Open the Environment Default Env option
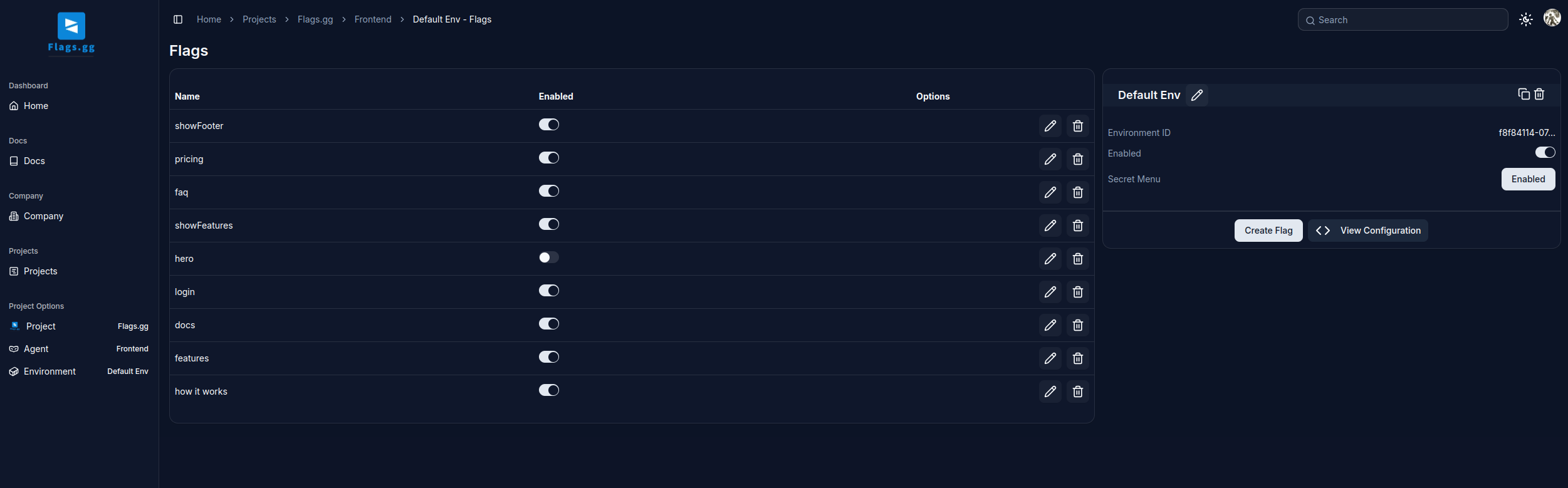The image size is (1568, 488). click(x=78, y=371)
